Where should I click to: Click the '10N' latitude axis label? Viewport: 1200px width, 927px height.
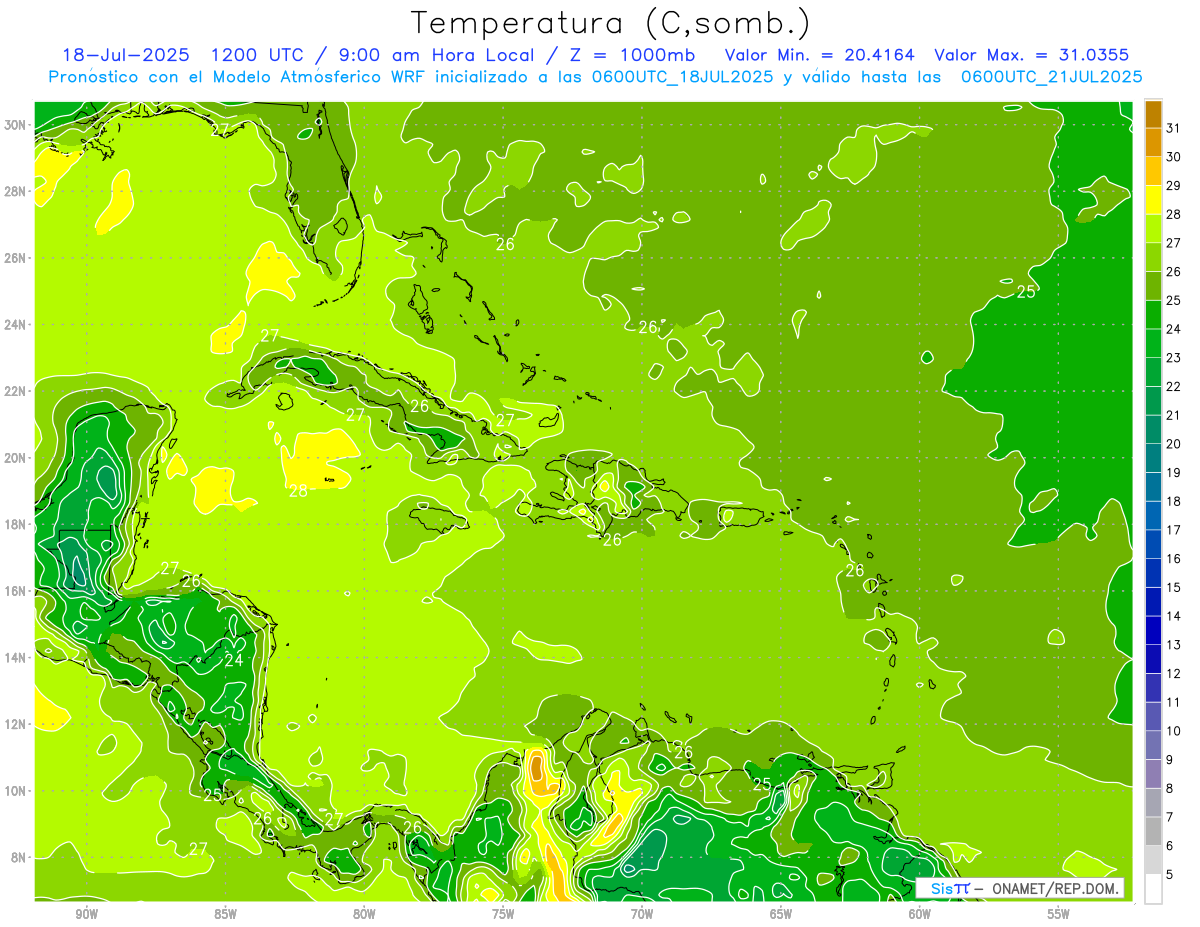[16, 791]
